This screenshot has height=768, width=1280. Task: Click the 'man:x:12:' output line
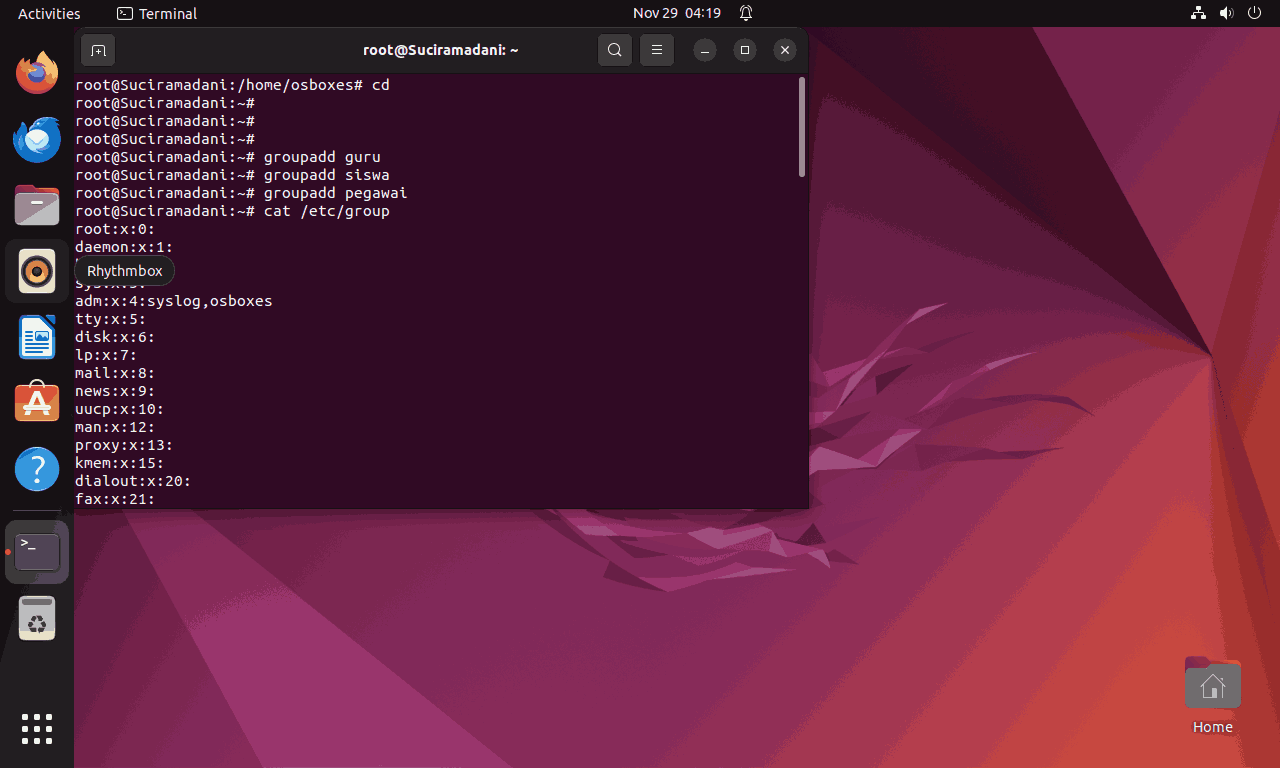(115, 427)
